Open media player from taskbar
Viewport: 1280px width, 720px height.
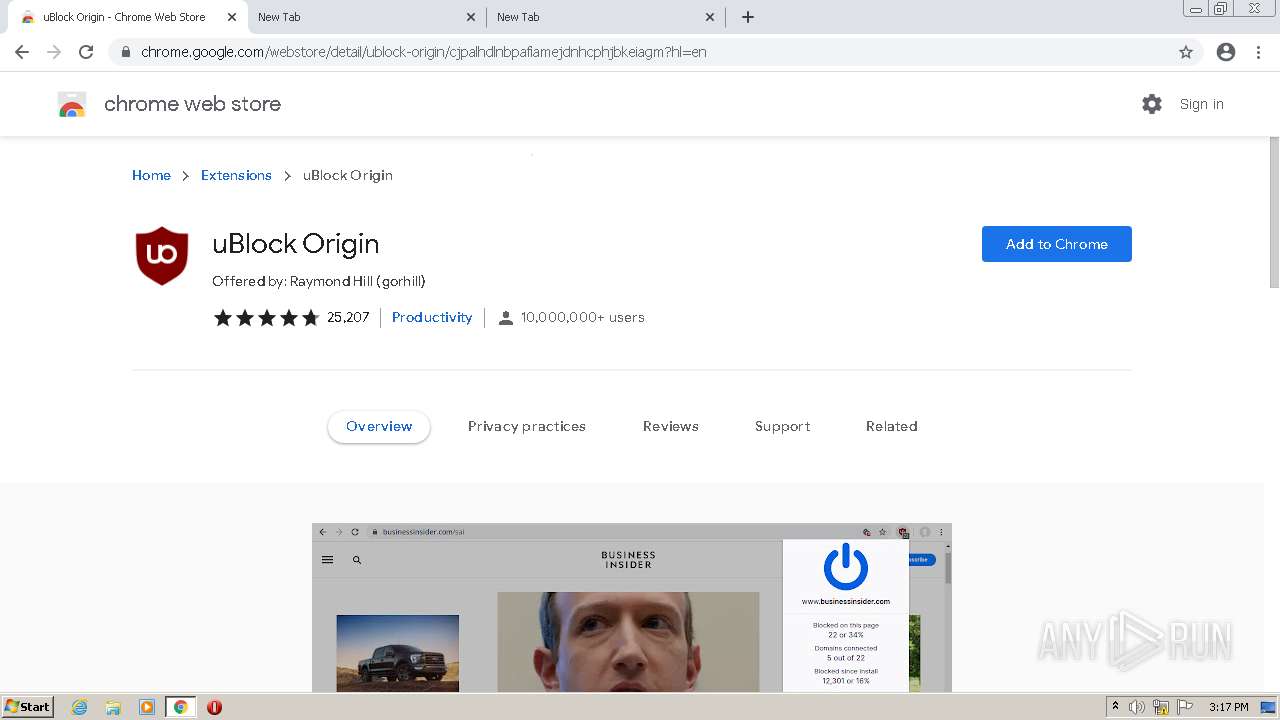pos(147,707)
